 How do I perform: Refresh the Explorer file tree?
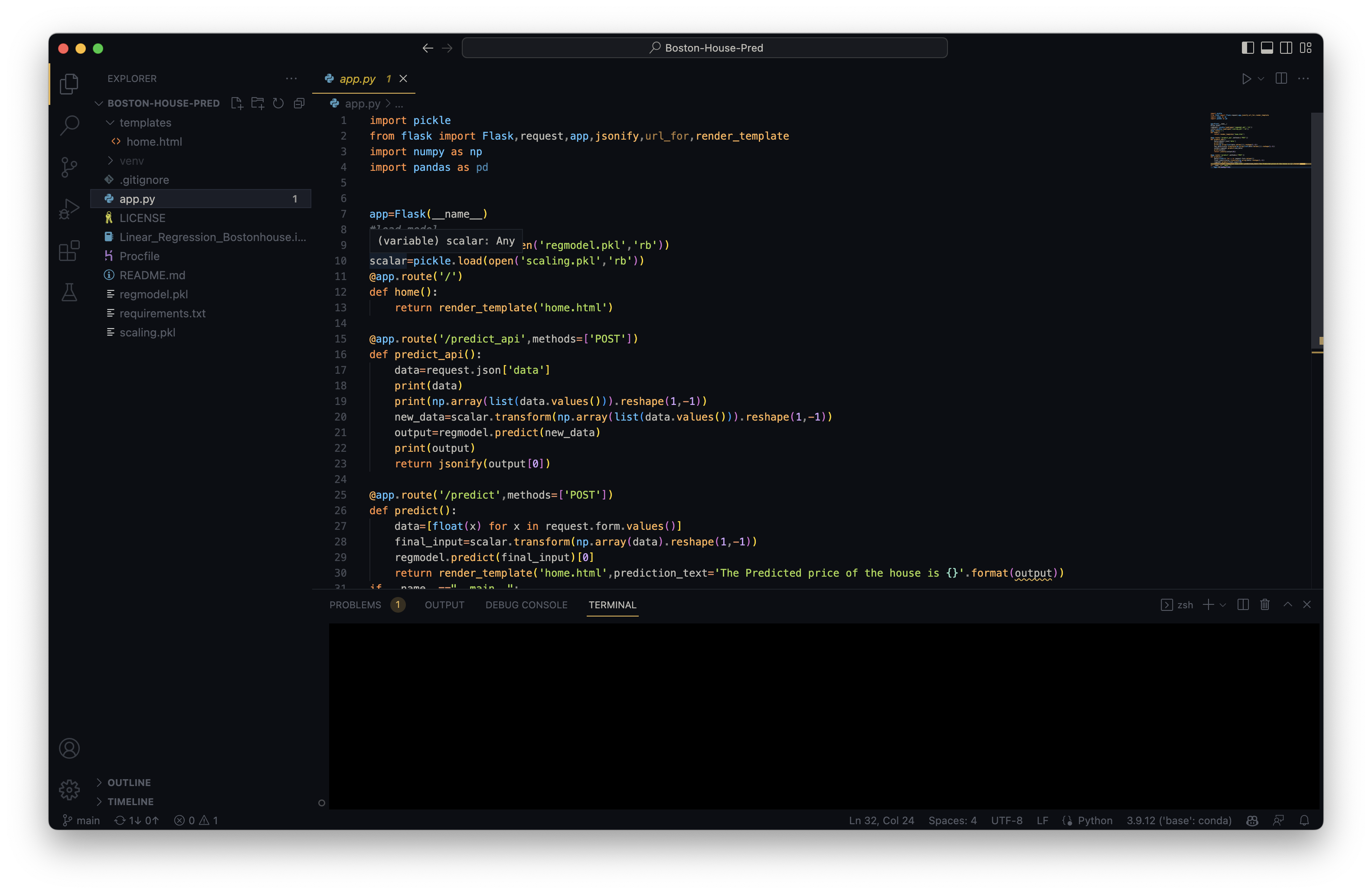278,103
